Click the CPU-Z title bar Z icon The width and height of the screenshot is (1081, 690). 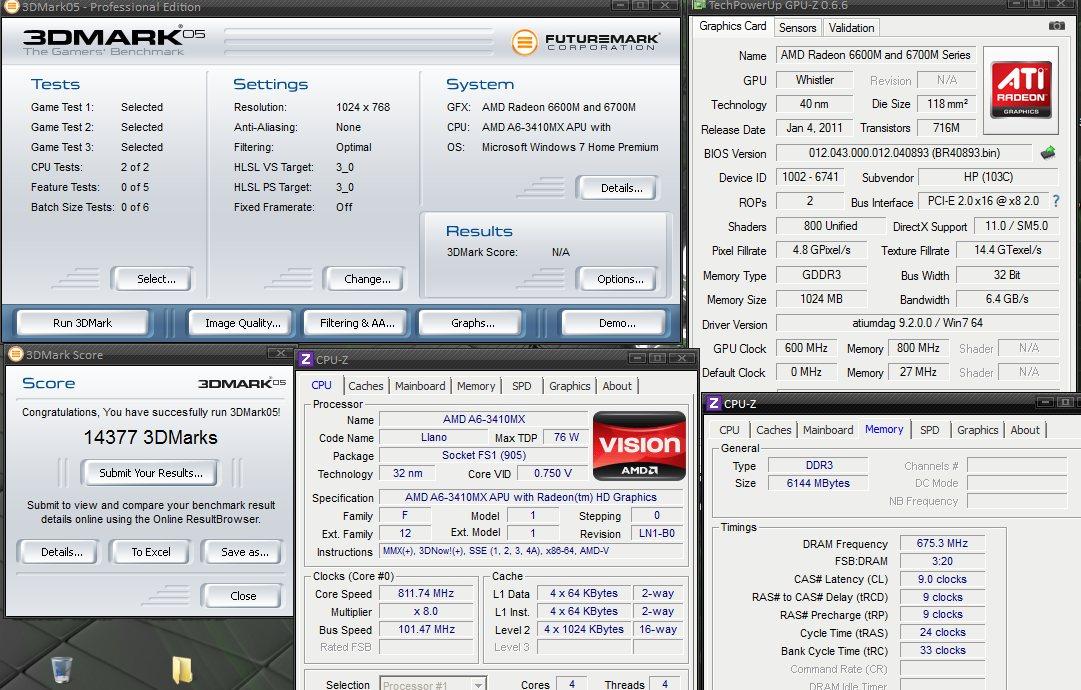(306, 359)
